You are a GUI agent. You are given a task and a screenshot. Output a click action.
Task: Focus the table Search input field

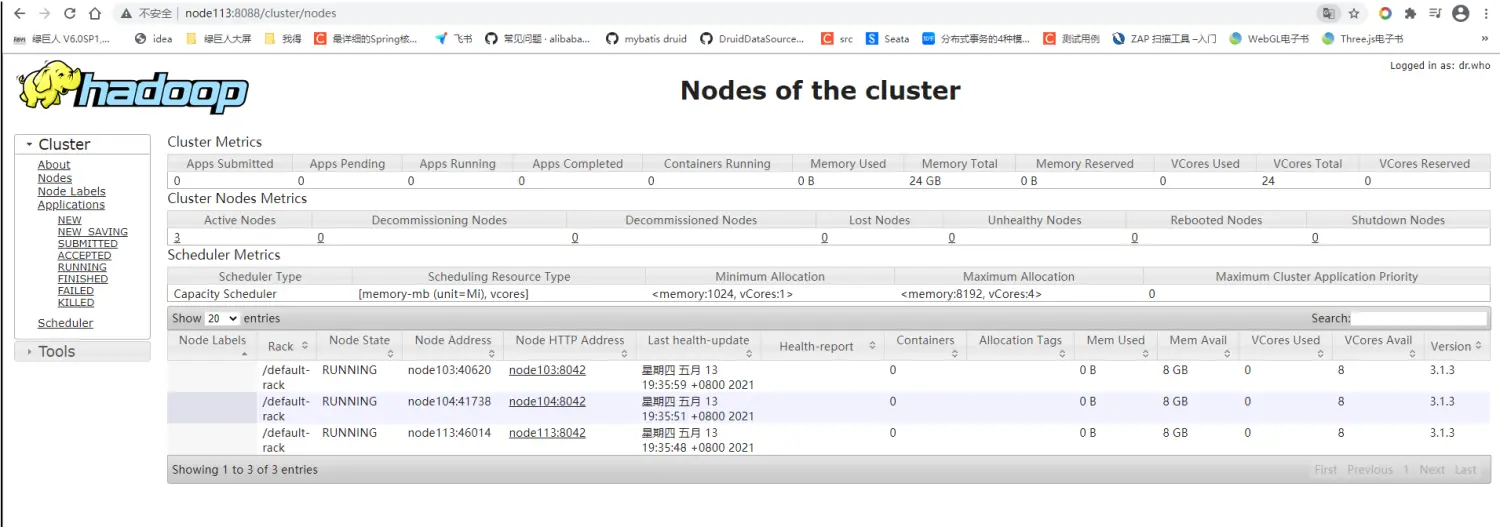[x=1419, y=318]
